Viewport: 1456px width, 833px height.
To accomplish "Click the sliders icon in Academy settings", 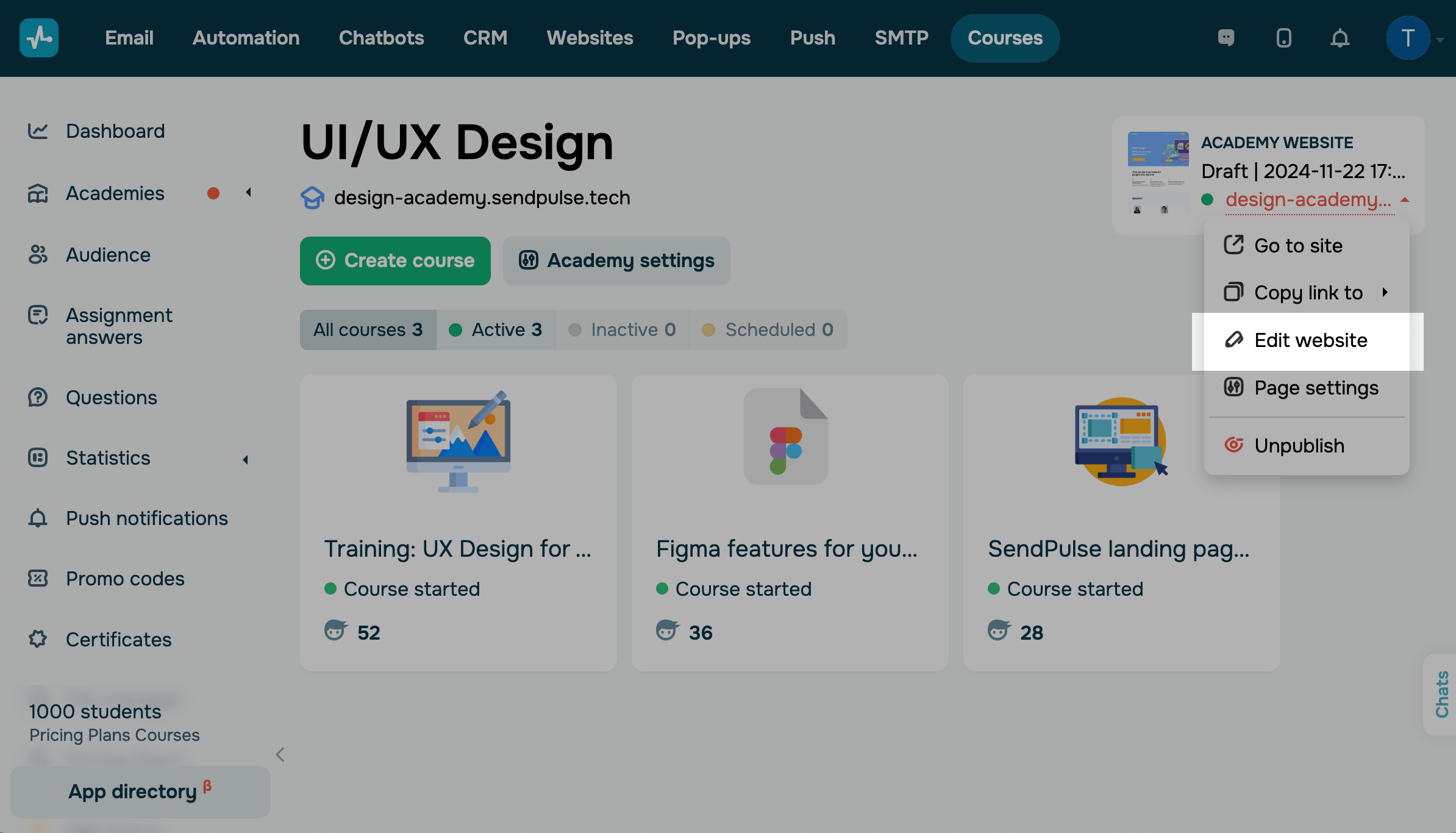I will tap(528, 260).
